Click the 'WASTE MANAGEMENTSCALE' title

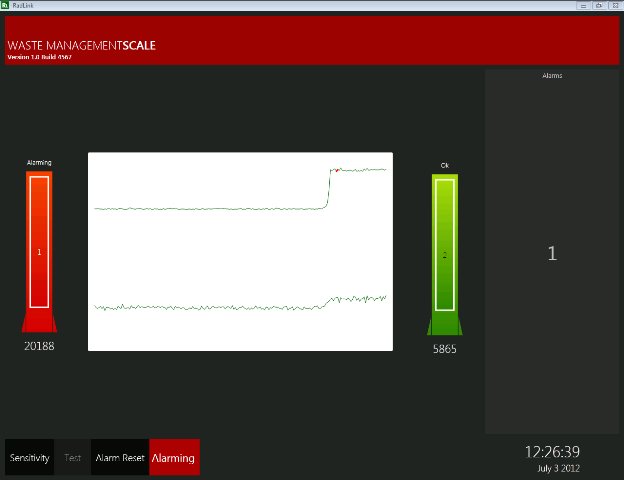pos(82,45)
